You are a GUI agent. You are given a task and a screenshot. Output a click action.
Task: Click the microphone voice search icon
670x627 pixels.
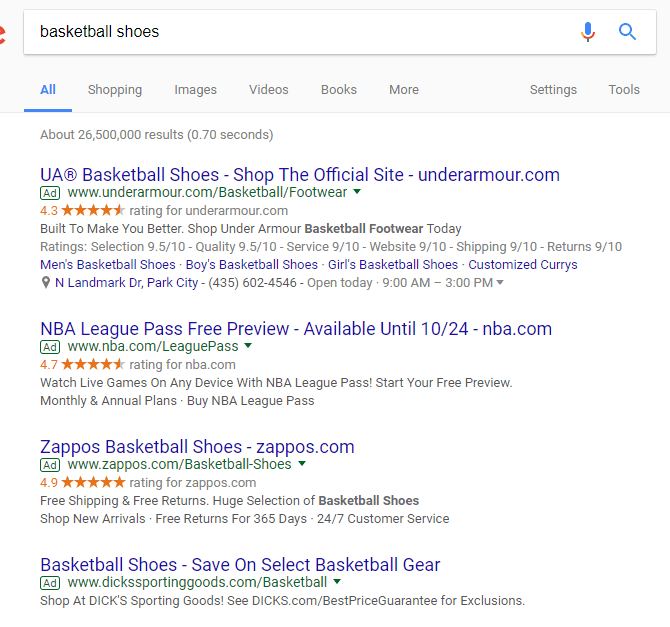click(588, 32)
